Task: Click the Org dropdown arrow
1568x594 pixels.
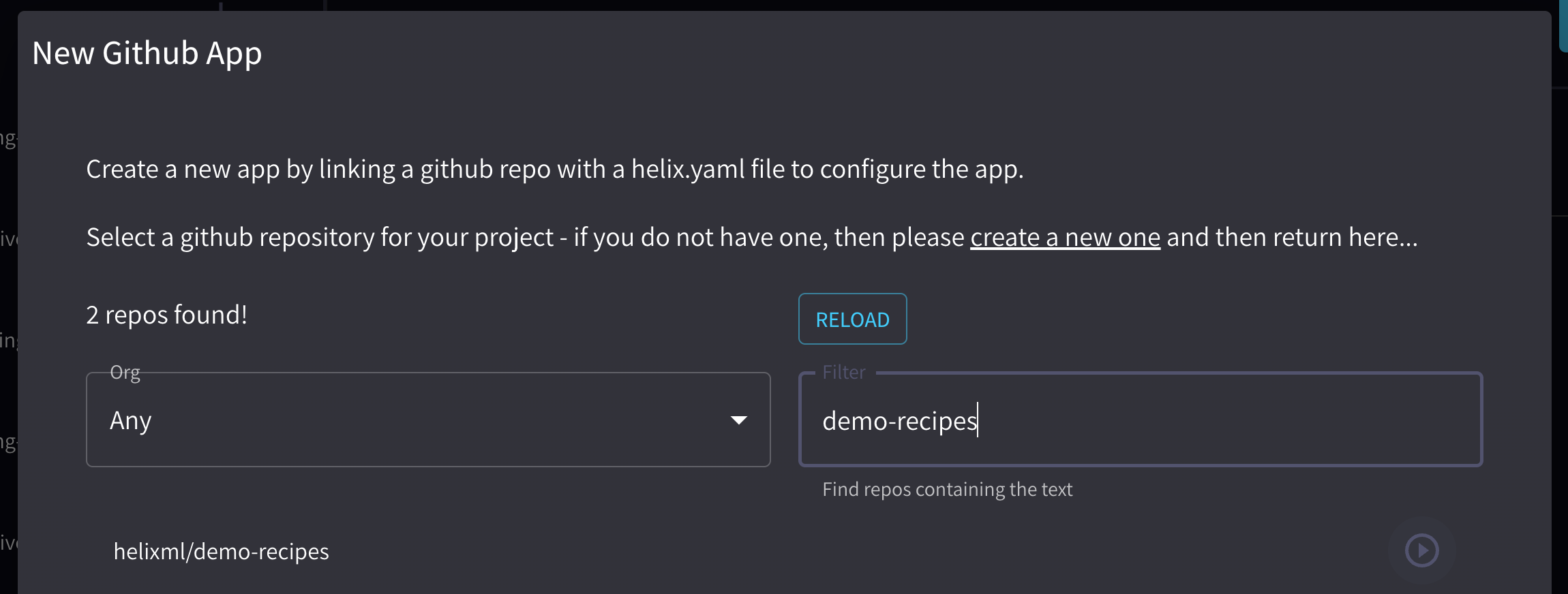Action: (738, 420)
